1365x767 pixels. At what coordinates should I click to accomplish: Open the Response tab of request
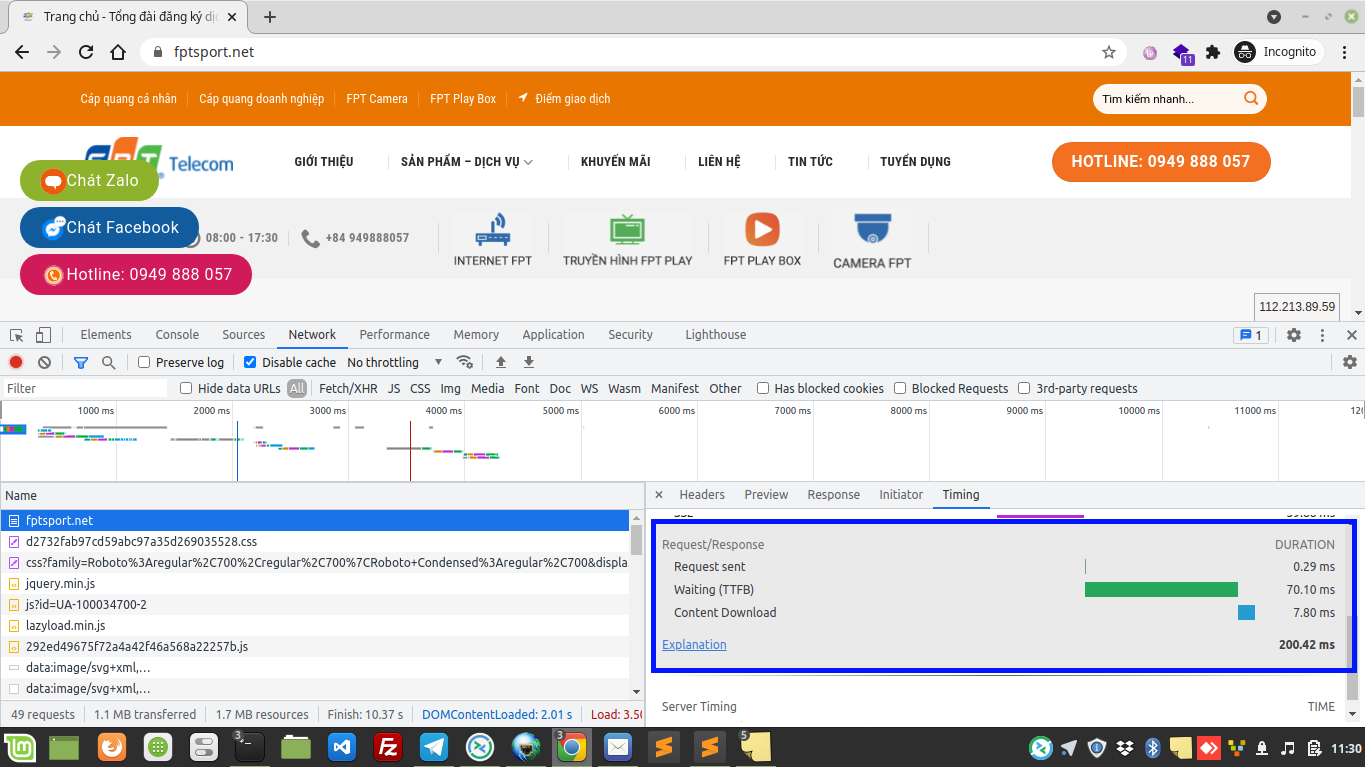point(834,495)
